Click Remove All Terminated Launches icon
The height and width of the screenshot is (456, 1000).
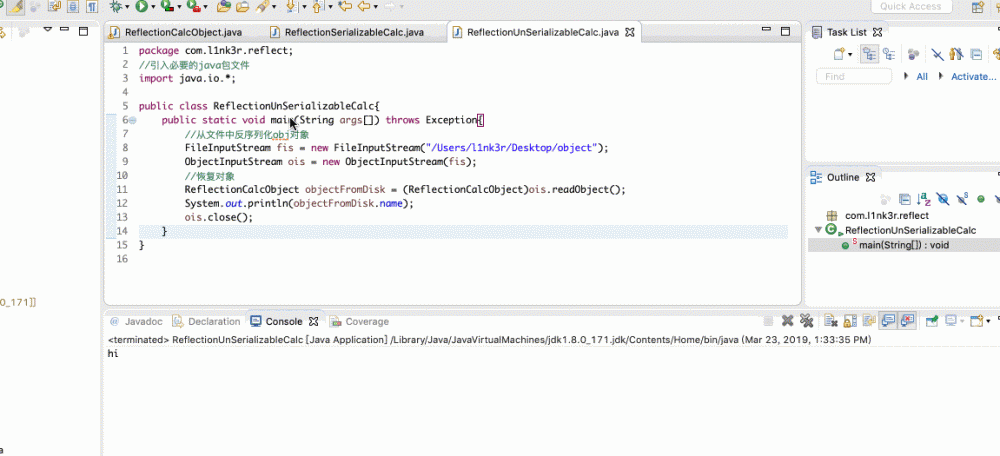[x=806, y=321]
